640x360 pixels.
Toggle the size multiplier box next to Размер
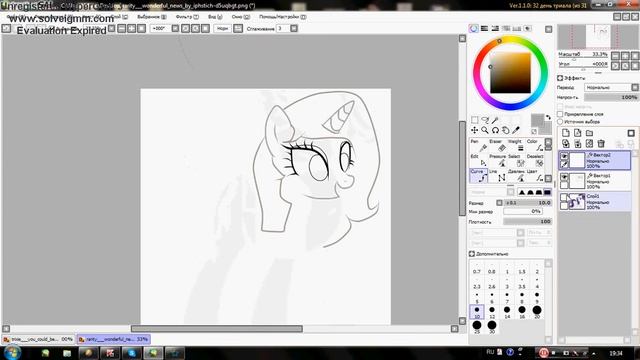(x=499, y=203)
